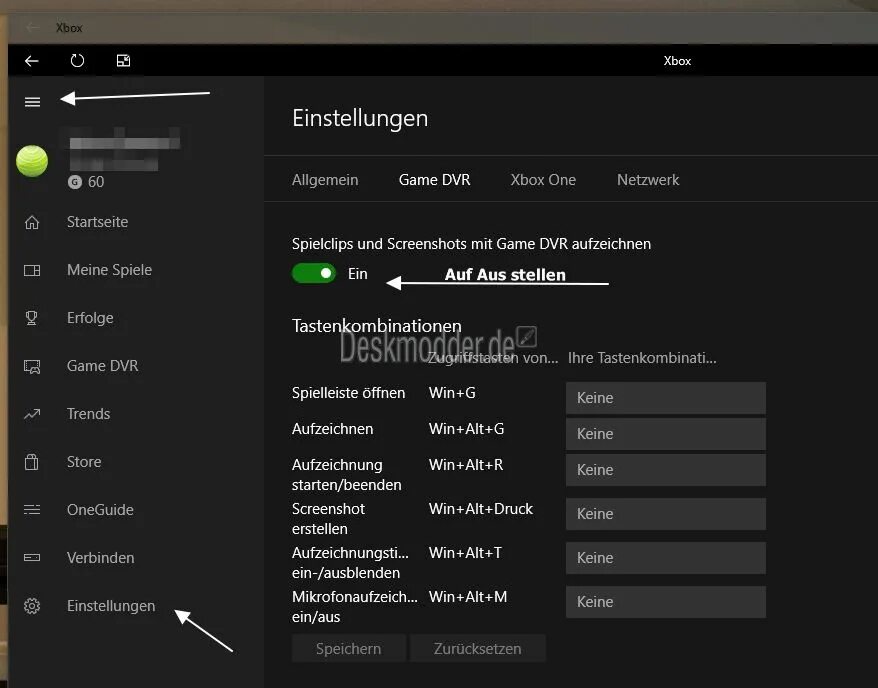Click the back arrow in the Xbox toolbar
This screenshot has width=878, height=688.
coord(31,60)
